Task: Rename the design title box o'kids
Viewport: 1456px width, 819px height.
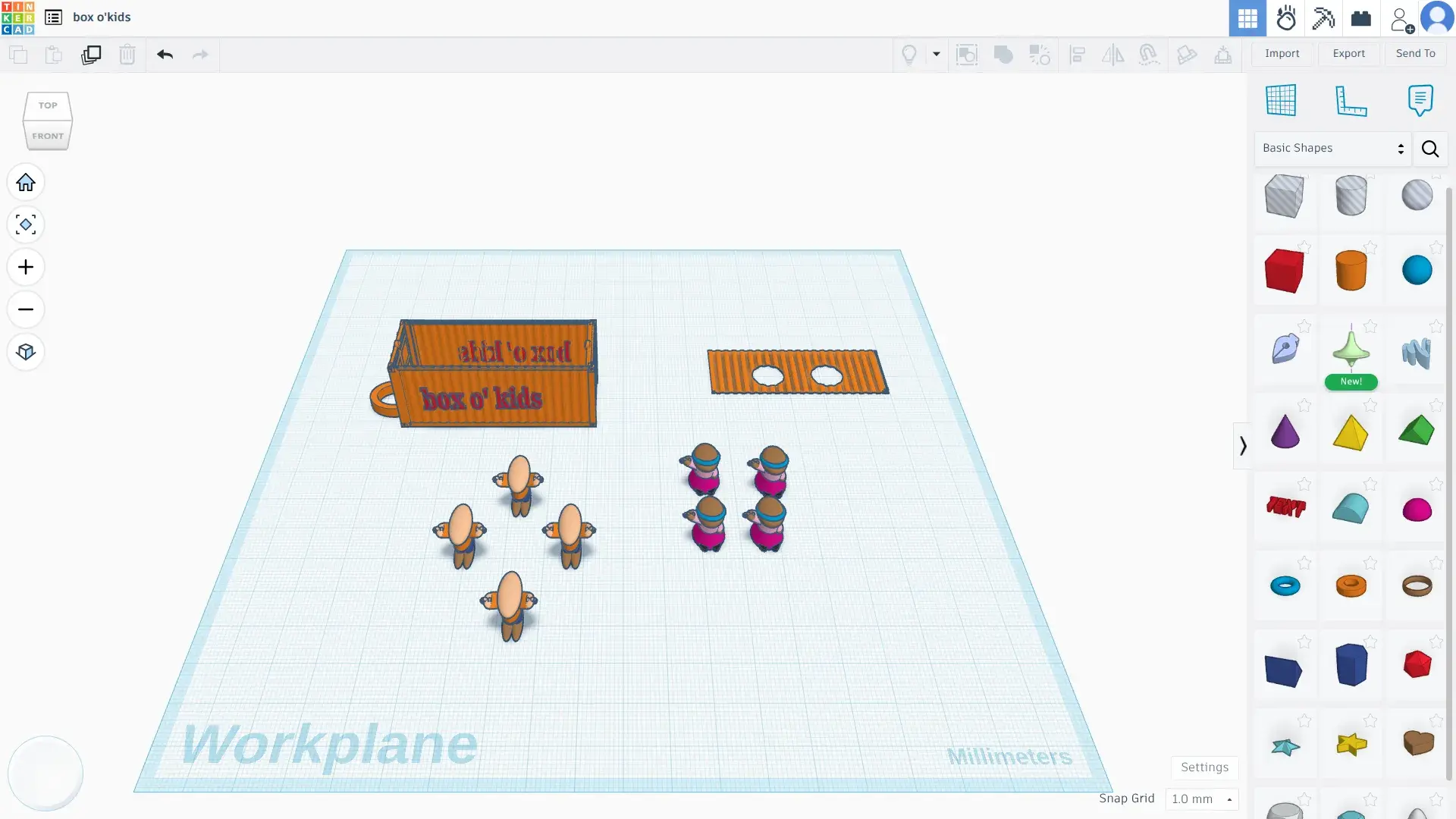Action: point(102,17)
